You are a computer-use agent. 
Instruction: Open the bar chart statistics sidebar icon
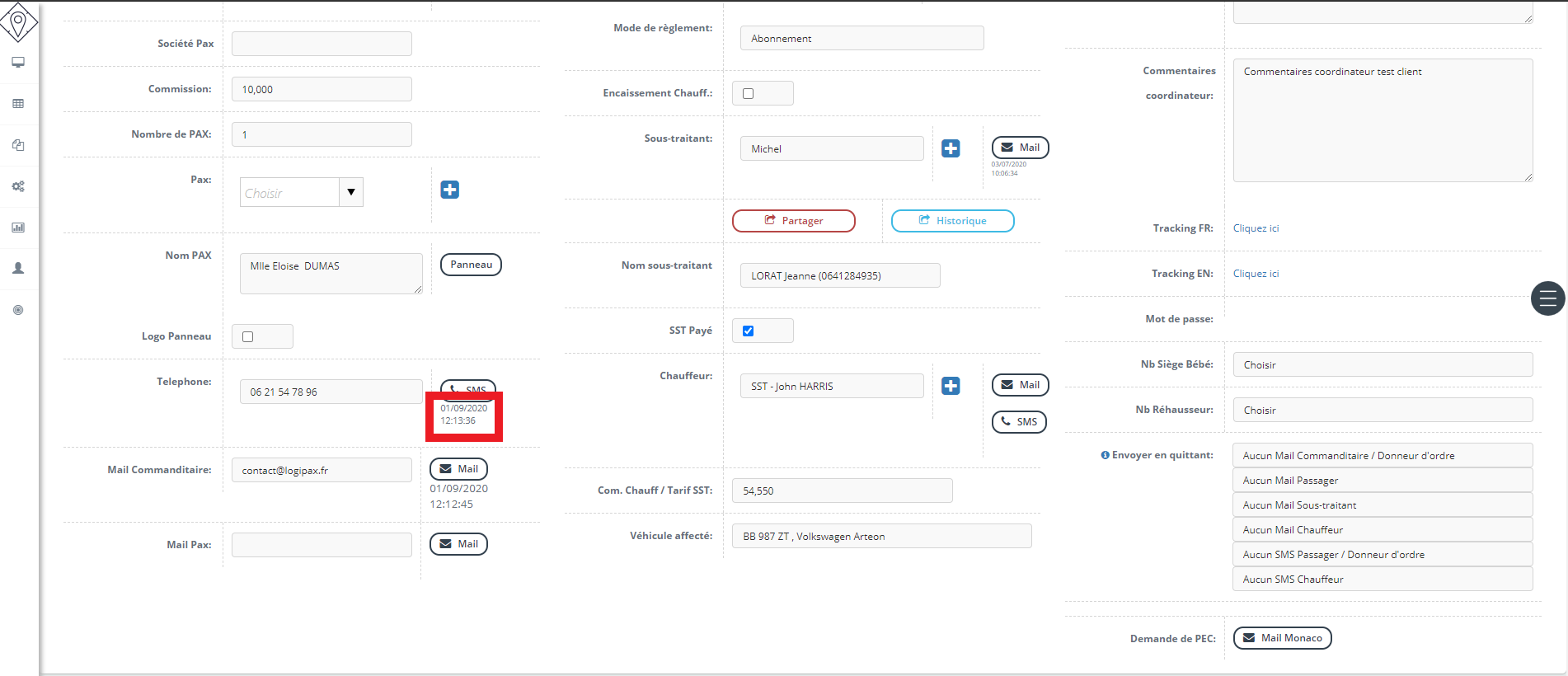point(18,228)
